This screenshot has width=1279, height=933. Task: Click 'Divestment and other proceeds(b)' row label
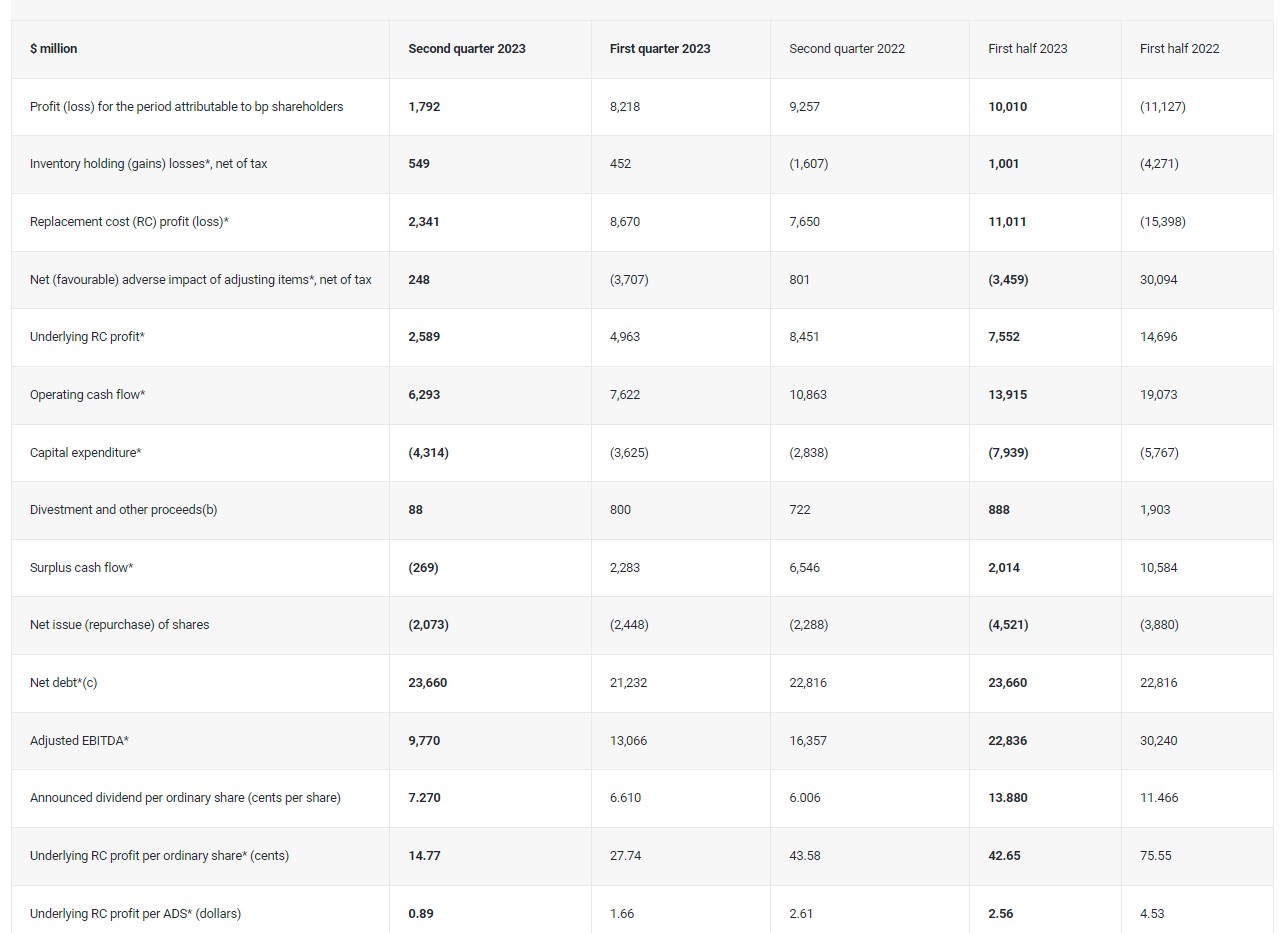click(x=123, y=510)
